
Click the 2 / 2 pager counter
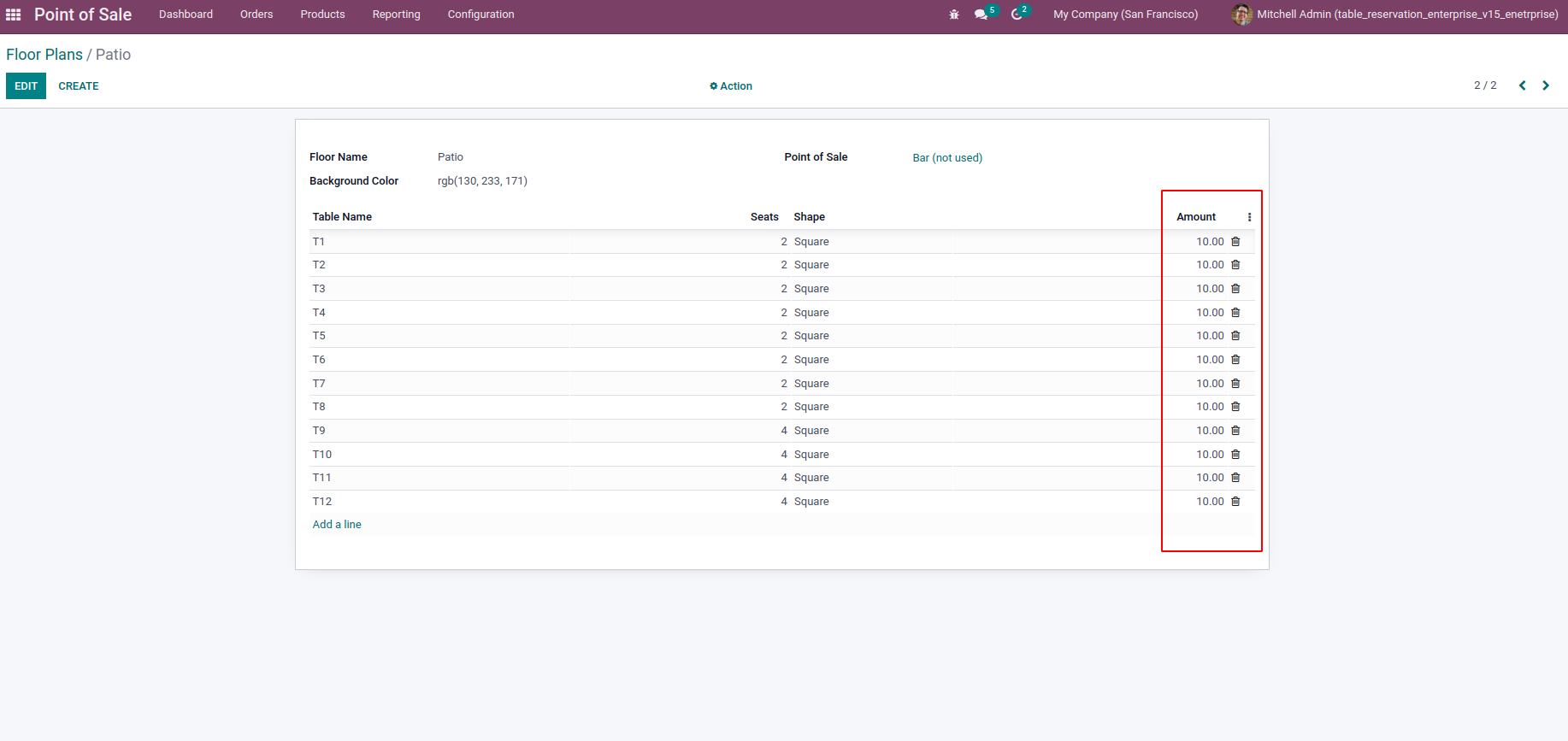tap(1485, 85)
